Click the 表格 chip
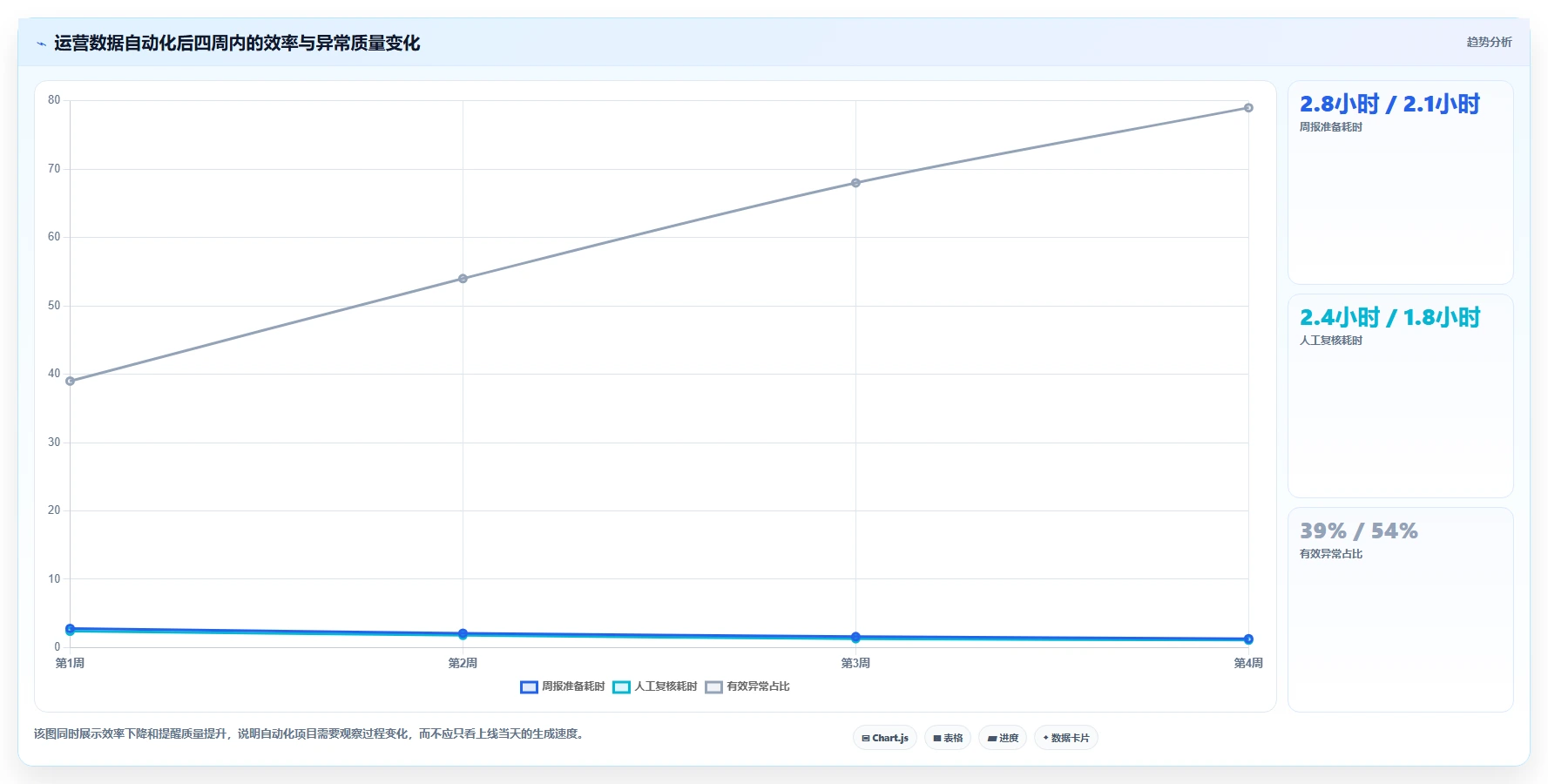The image size is (1548, 784). pos(948,738)
